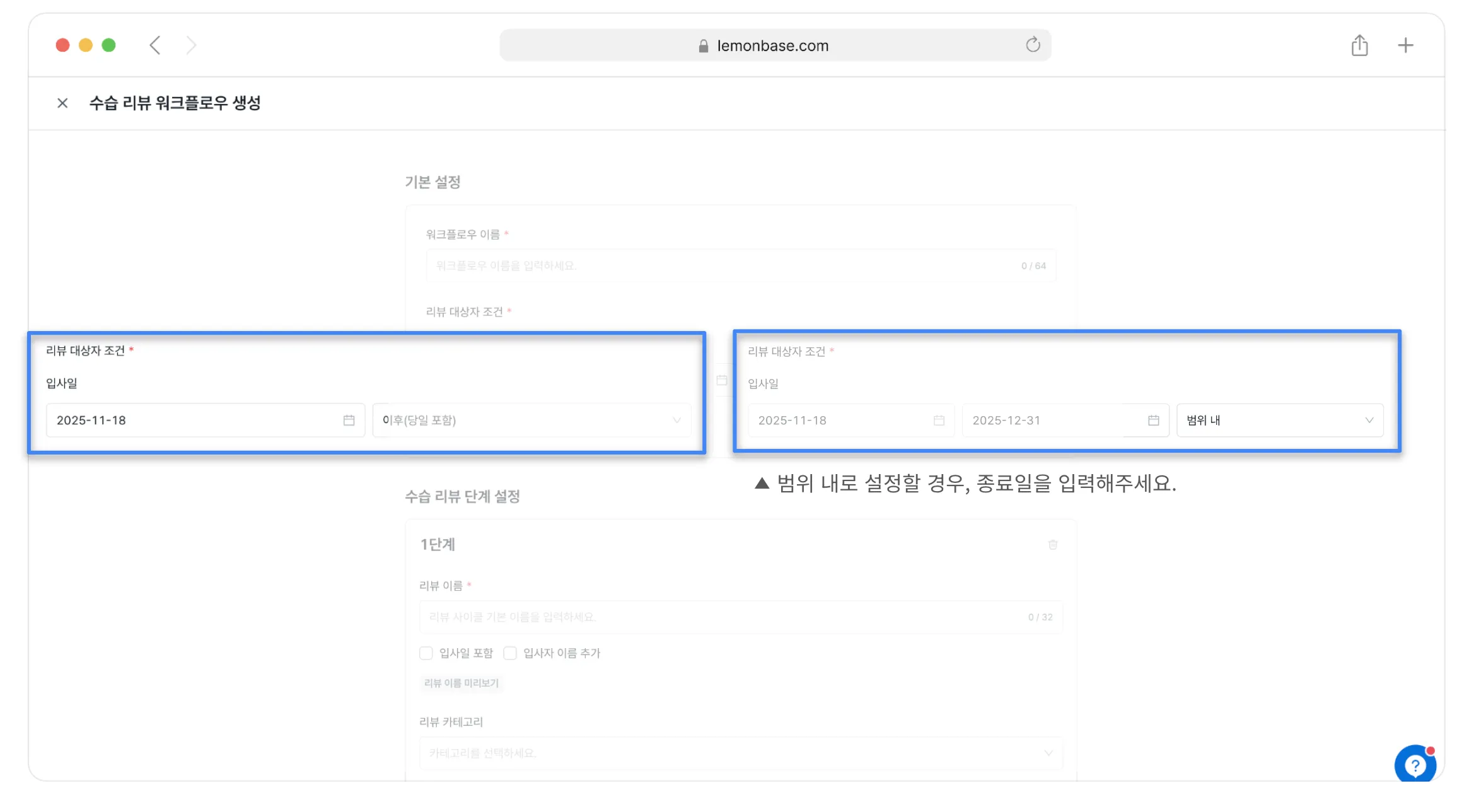Screen dimensions: 1474x812
Task: Open the browser share icon
Action: click(1360, 45)
